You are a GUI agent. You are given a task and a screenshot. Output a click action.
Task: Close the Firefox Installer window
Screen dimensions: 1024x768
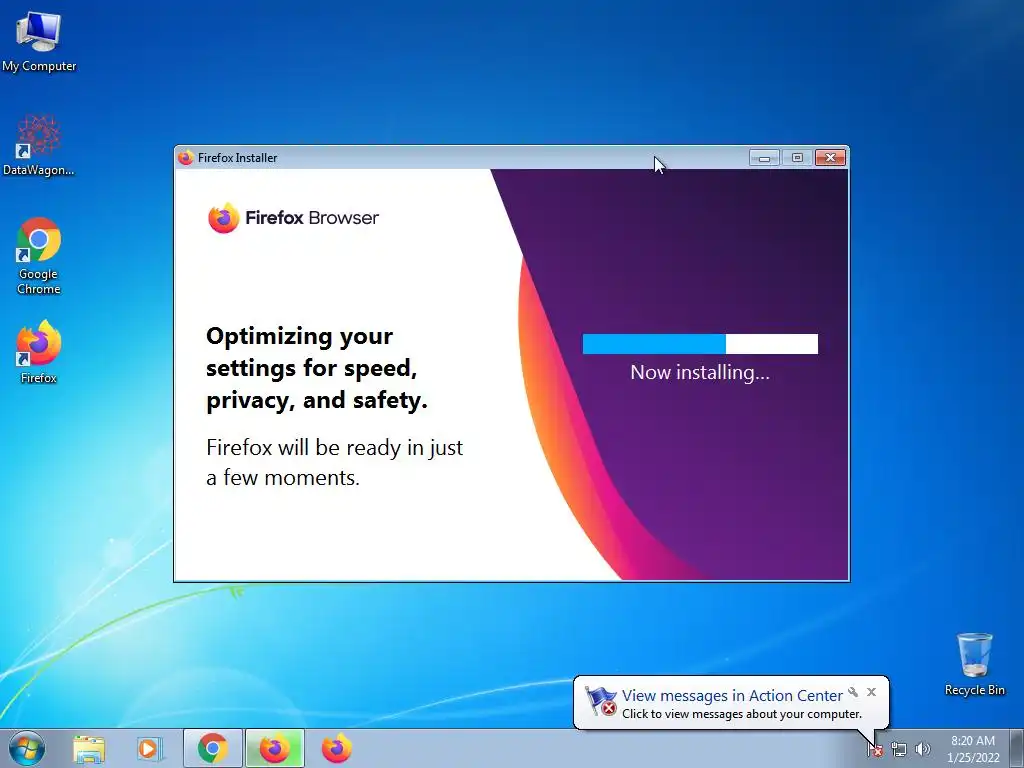(x=831, y=157)
